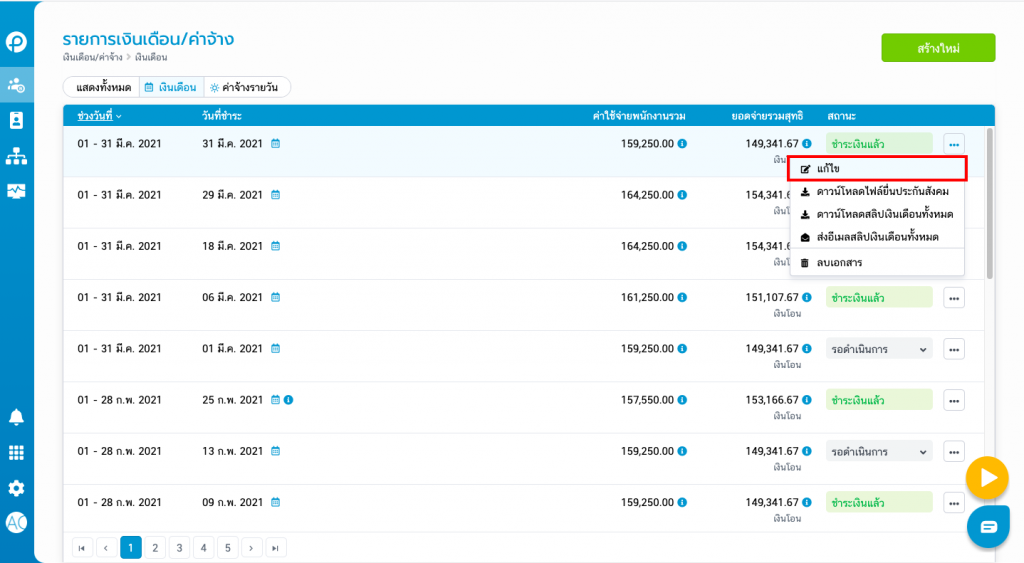Expand รอดำเนินการ status dropdown for 13 ก.พ. 2021
This screenshot has width=1024, height=563.
(879, 452)
